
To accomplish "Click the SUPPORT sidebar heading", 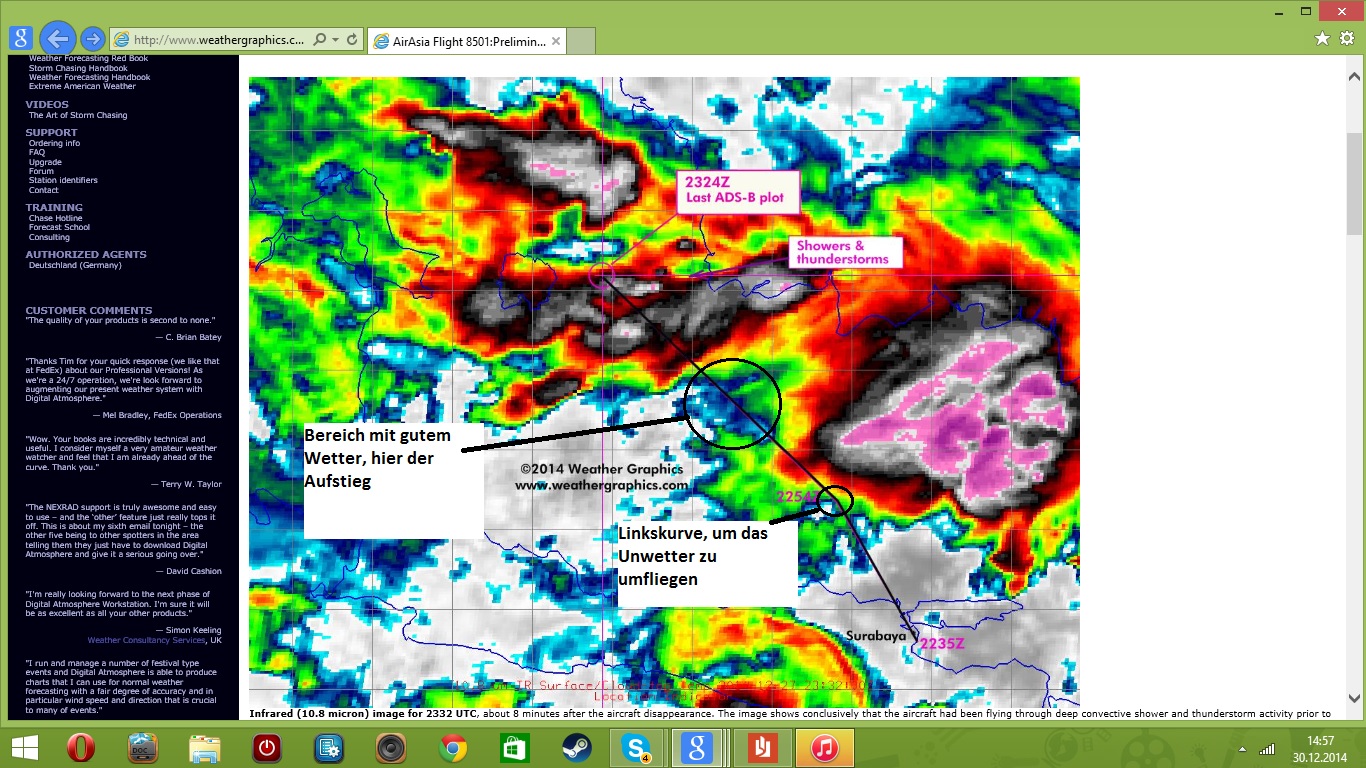I will pyautogui.click(x=51, y=132).
